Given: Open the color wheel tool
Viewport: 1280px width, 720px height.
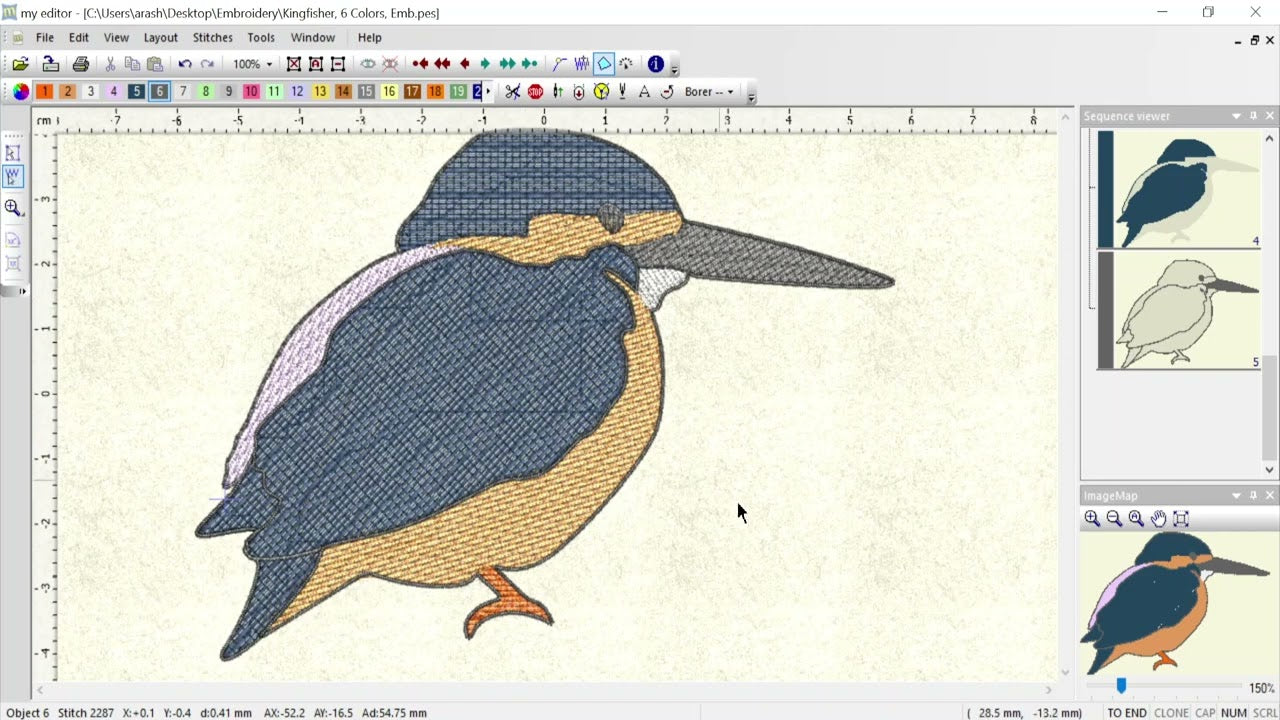Looking at the screenshot, I should pyautogui.click(x=19, y=91).
